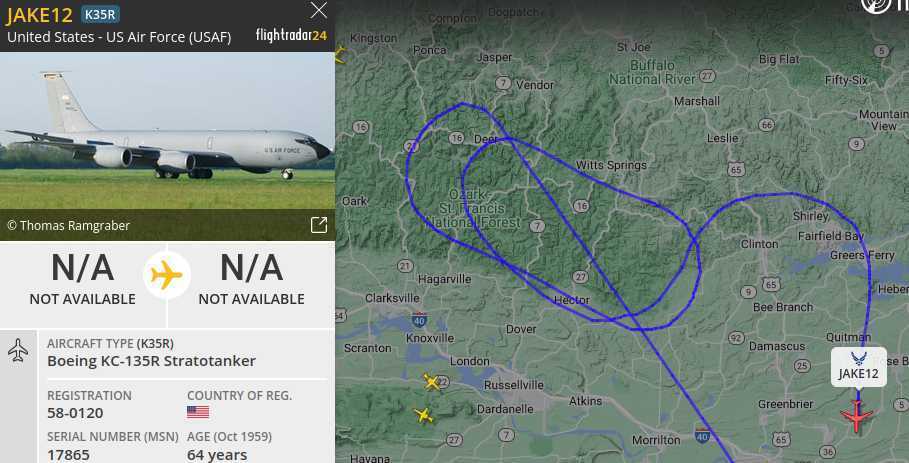Viewport: 909px width, 463px height.
Task: Click the JAKE12 callsign title in header
Action: pyautogui.click(x=39, y=15)
